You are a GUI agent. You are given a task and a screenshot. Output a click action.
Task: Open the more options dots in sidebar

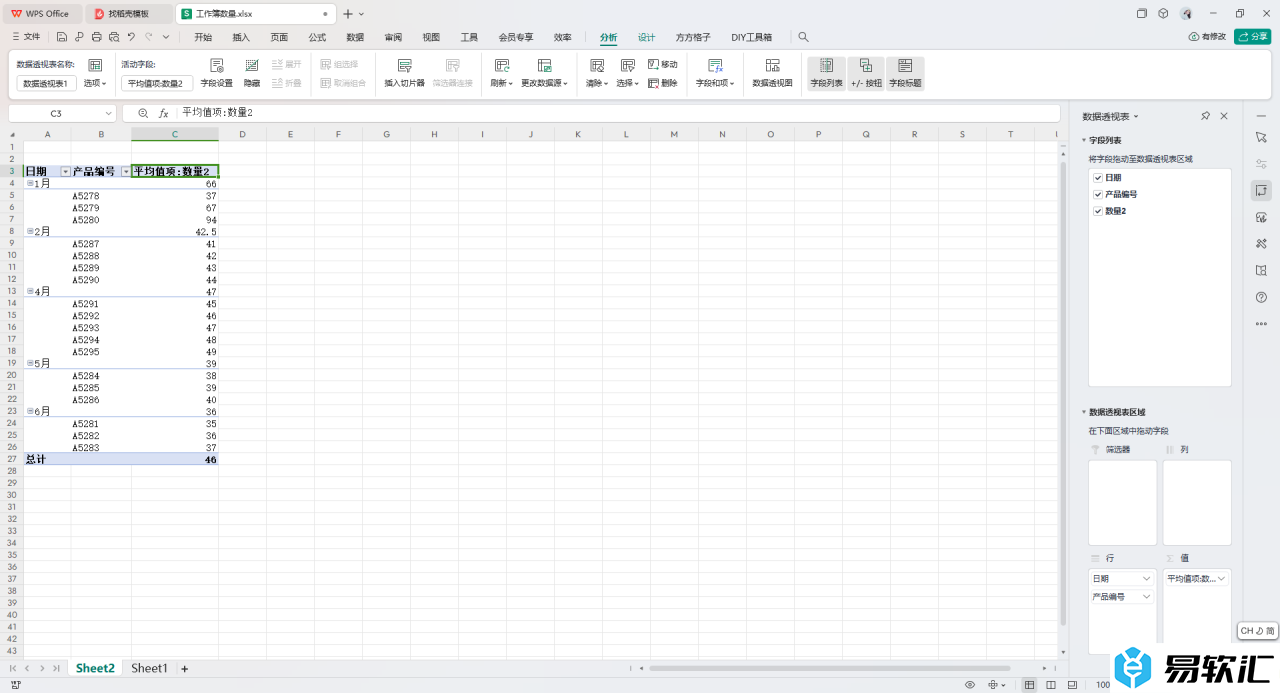tap(1261, 324)
